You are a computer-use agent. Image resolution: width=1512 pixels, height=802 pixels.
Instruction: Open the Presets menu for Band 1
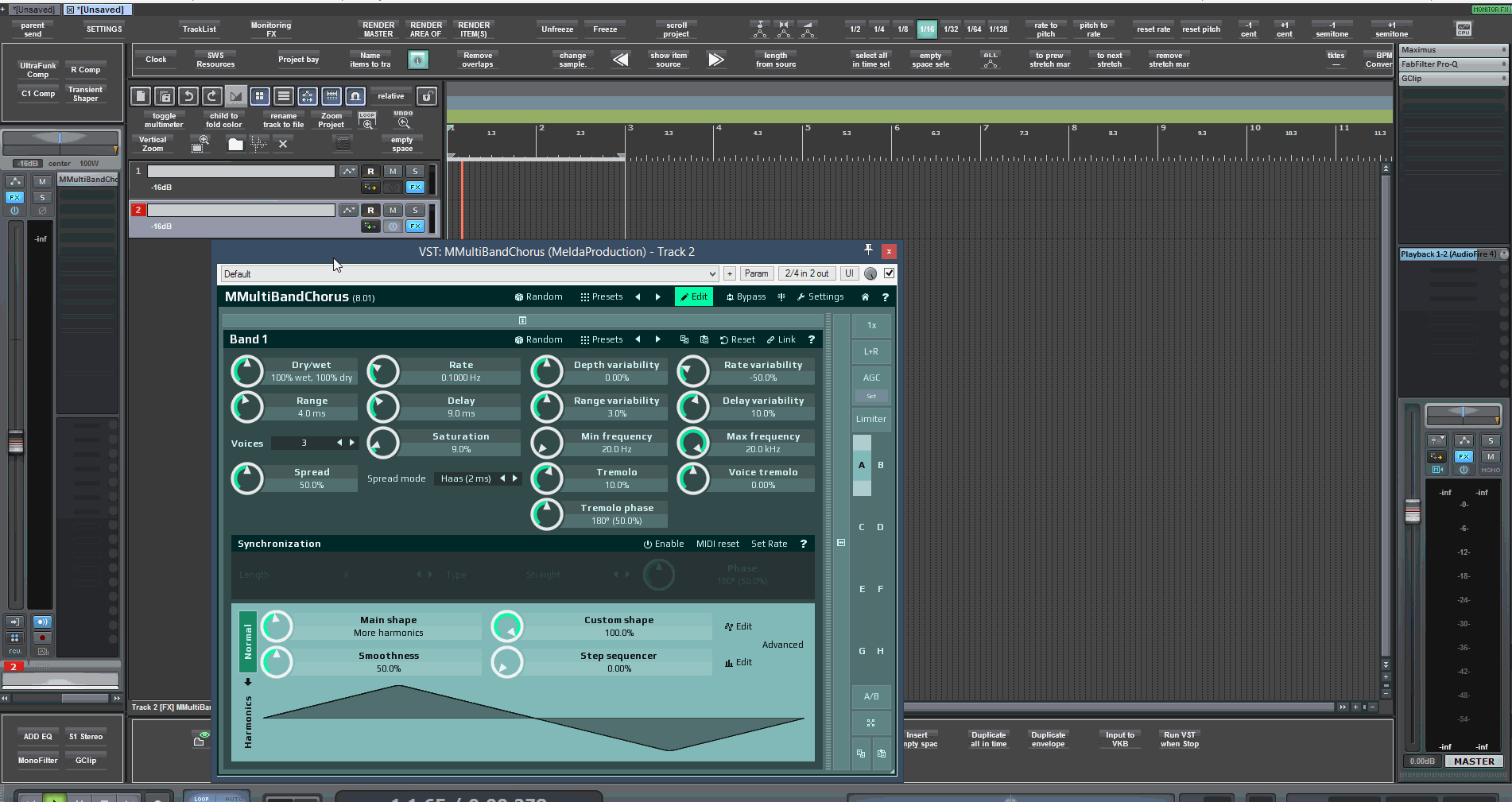coord(602,340)
